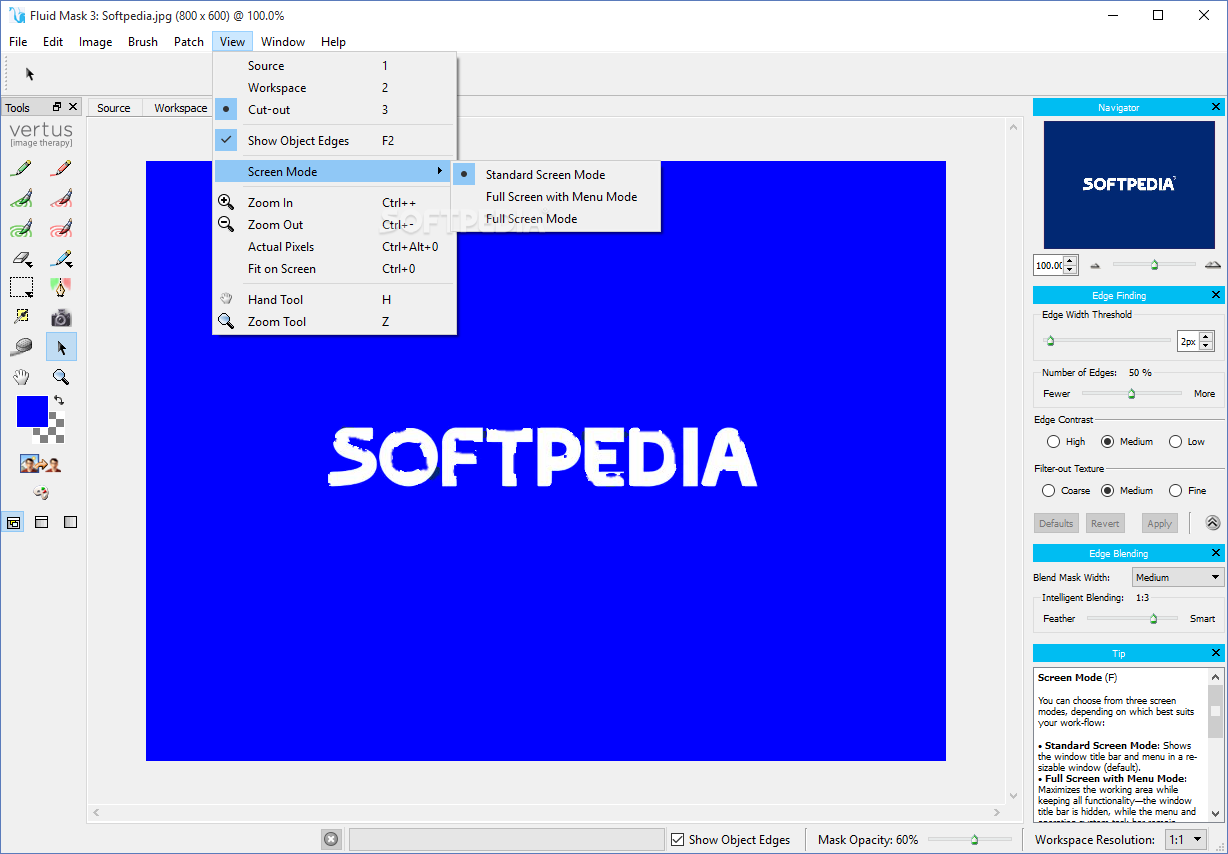Click the full screen mode icon
The width and height of the screenshot is (1228, 854).
click(70, 522)
